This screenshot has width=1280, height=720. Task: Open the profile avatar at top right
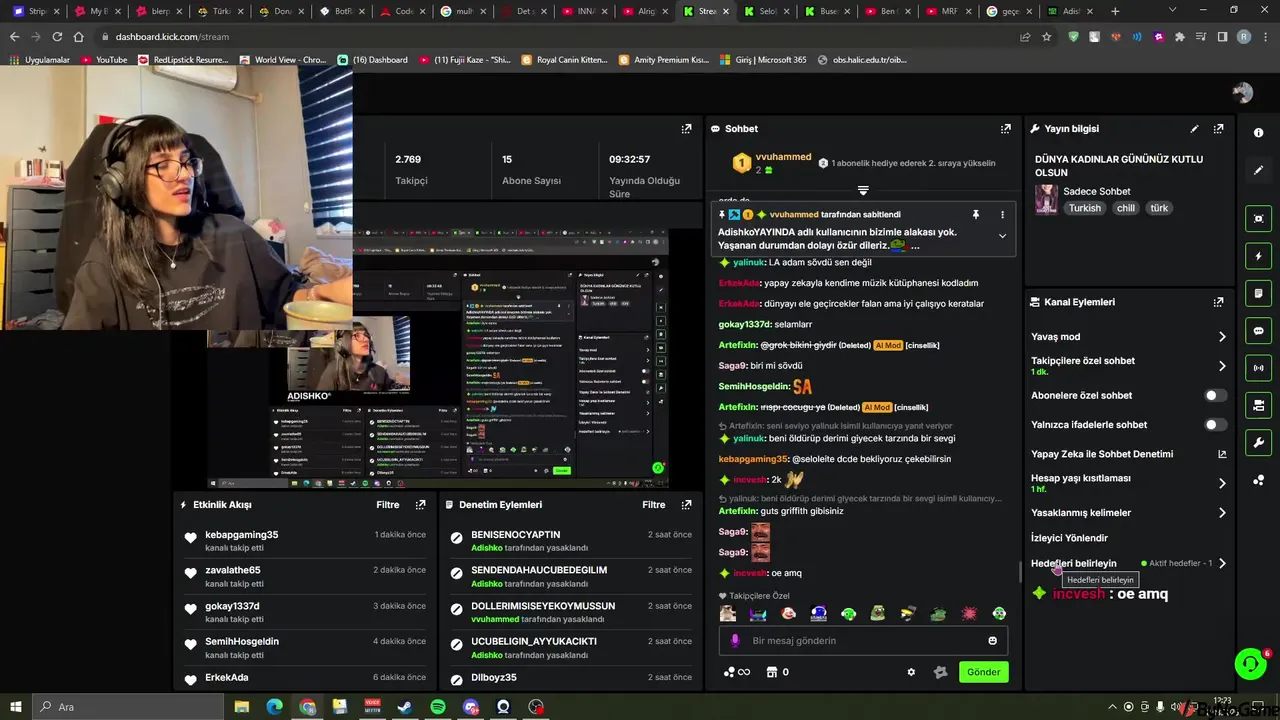click(1243, 93)
